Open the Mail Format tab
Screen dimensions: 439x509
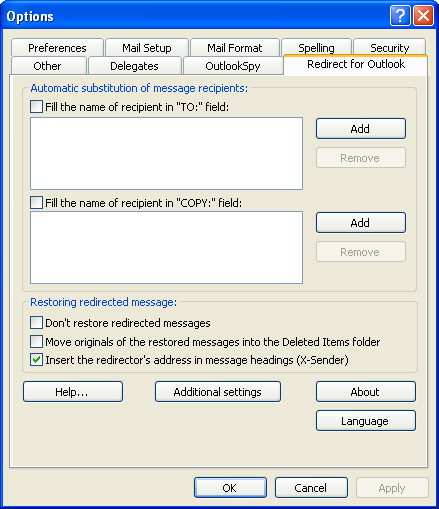click(235, 48)
